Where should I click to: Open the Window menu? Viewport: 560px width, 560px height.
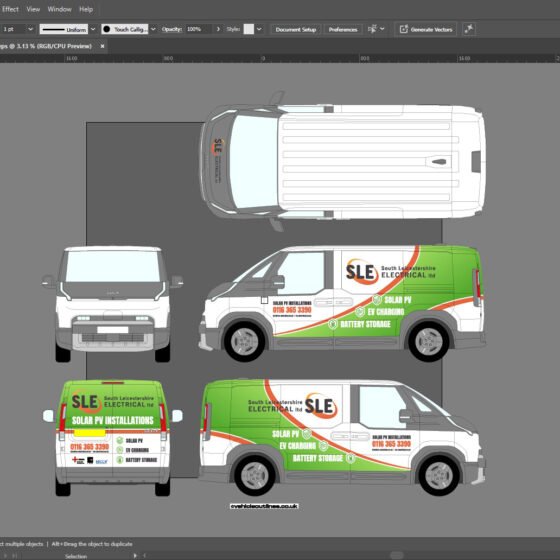click(60, 9)
